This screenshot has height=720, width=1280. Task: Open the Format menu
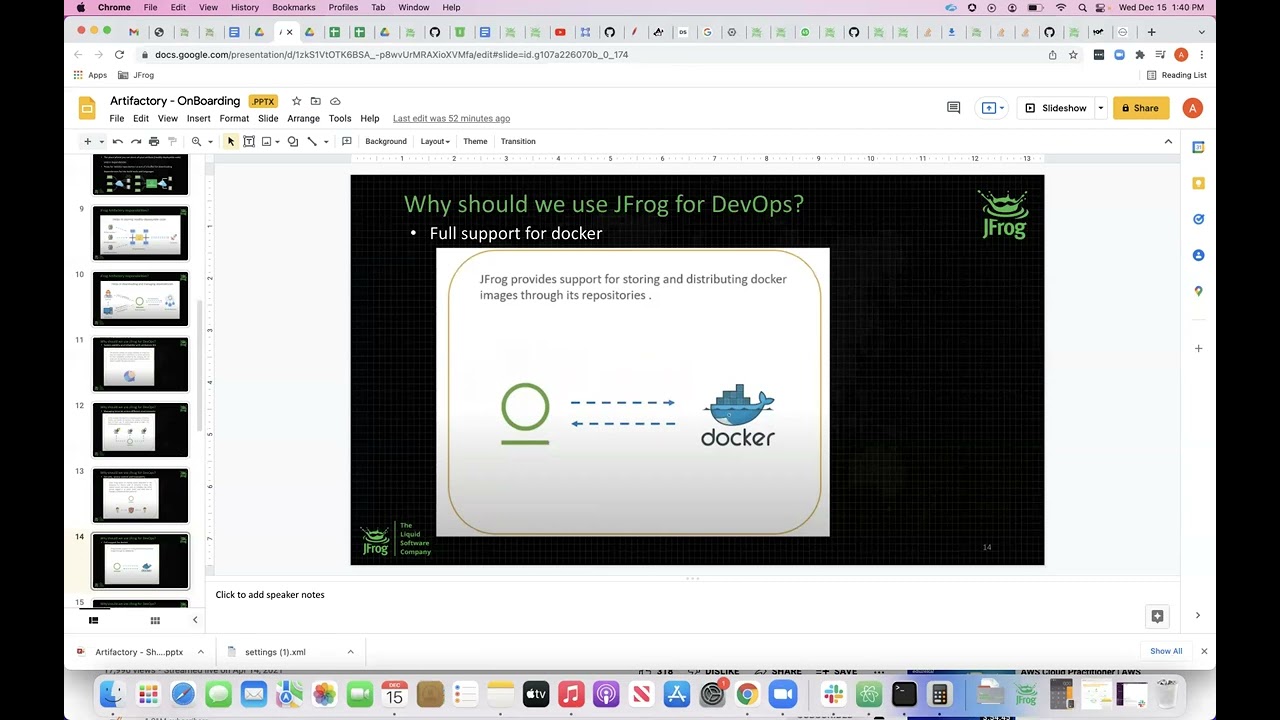click(234, 118)
